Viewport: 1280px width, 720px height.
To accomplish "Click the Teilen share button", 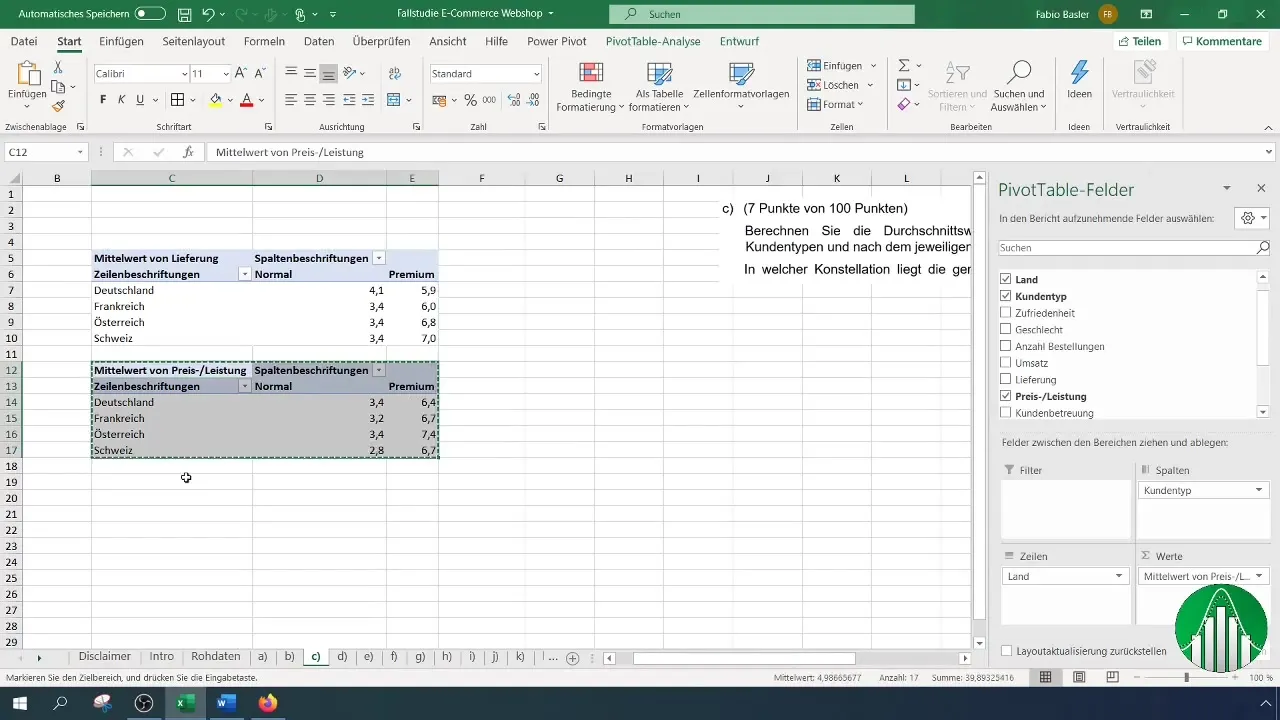I will coord(1139,41).
